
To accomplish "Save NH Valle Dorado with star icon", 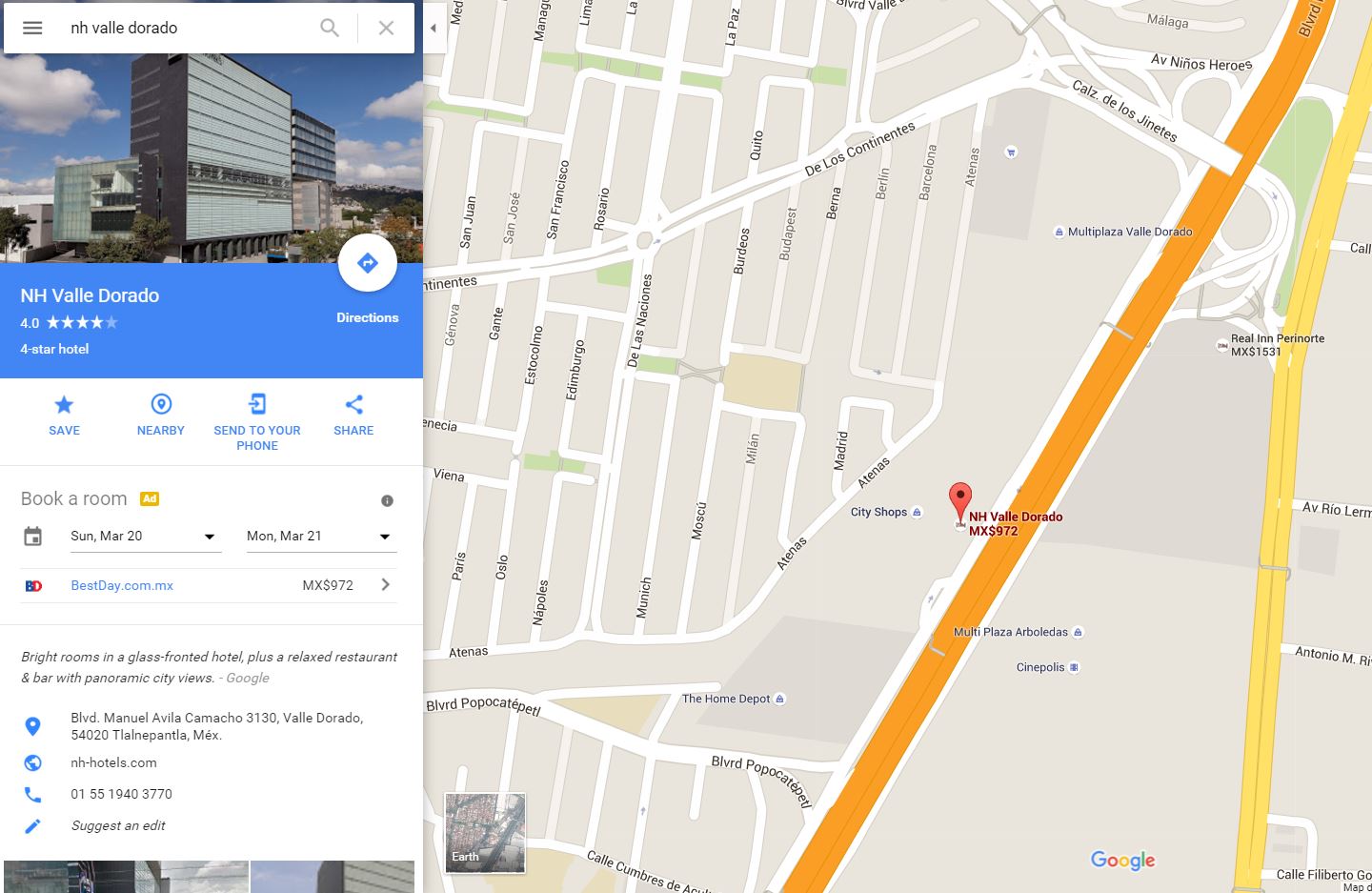I will [64, 416].
